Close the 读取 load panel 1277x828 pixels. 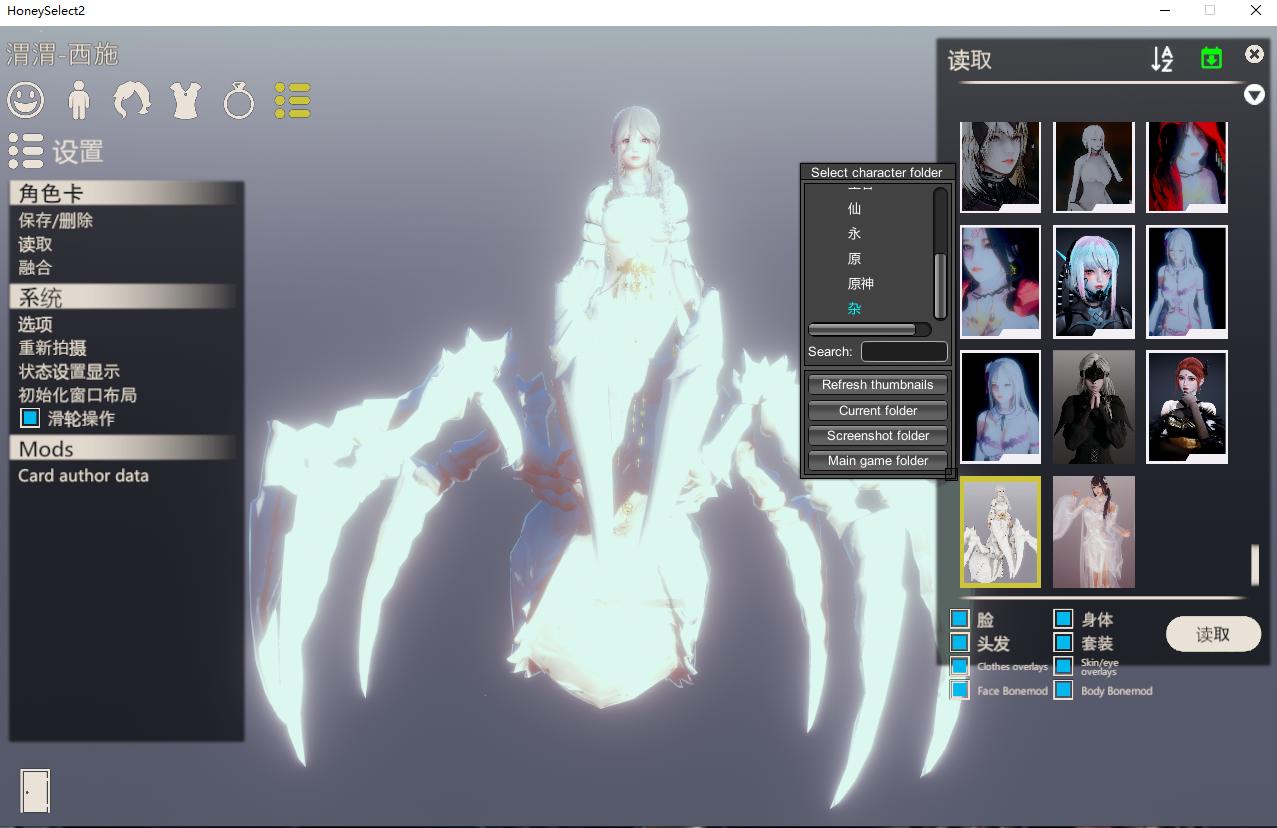click(1254, 54)
